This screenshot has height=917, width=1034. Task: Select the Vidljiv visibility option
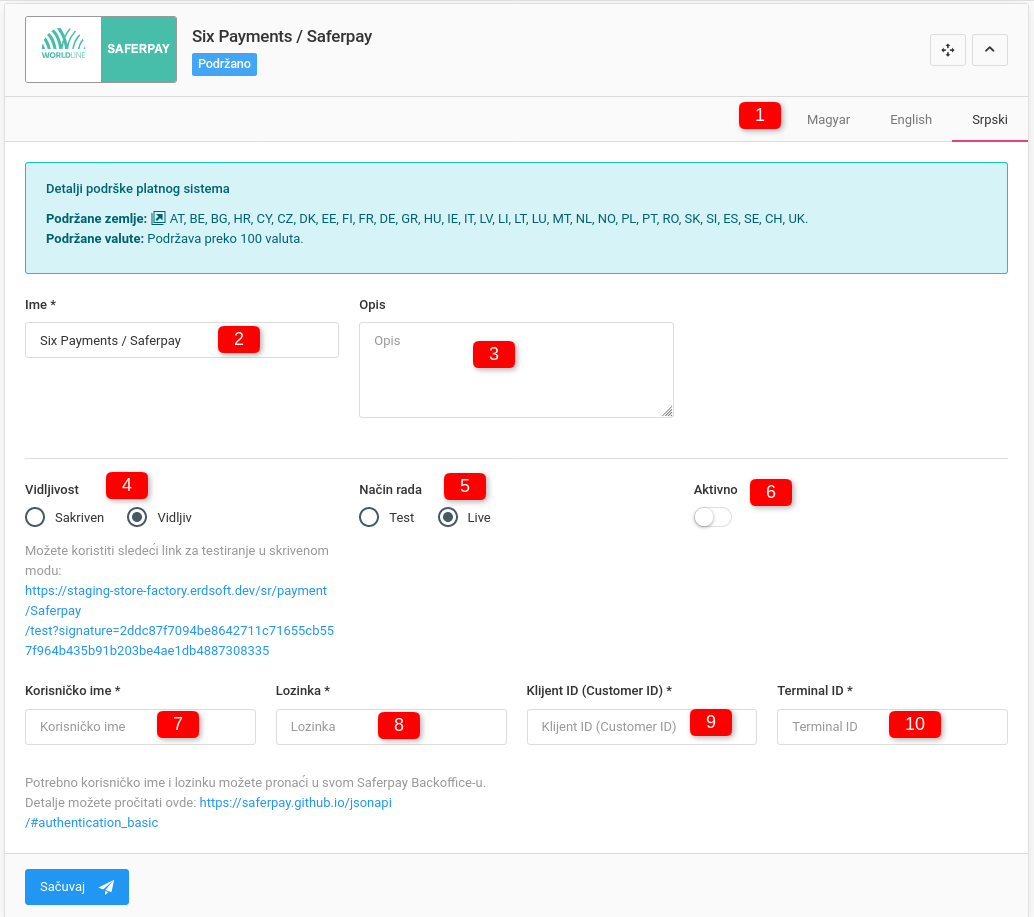click(x=138, y=518)
